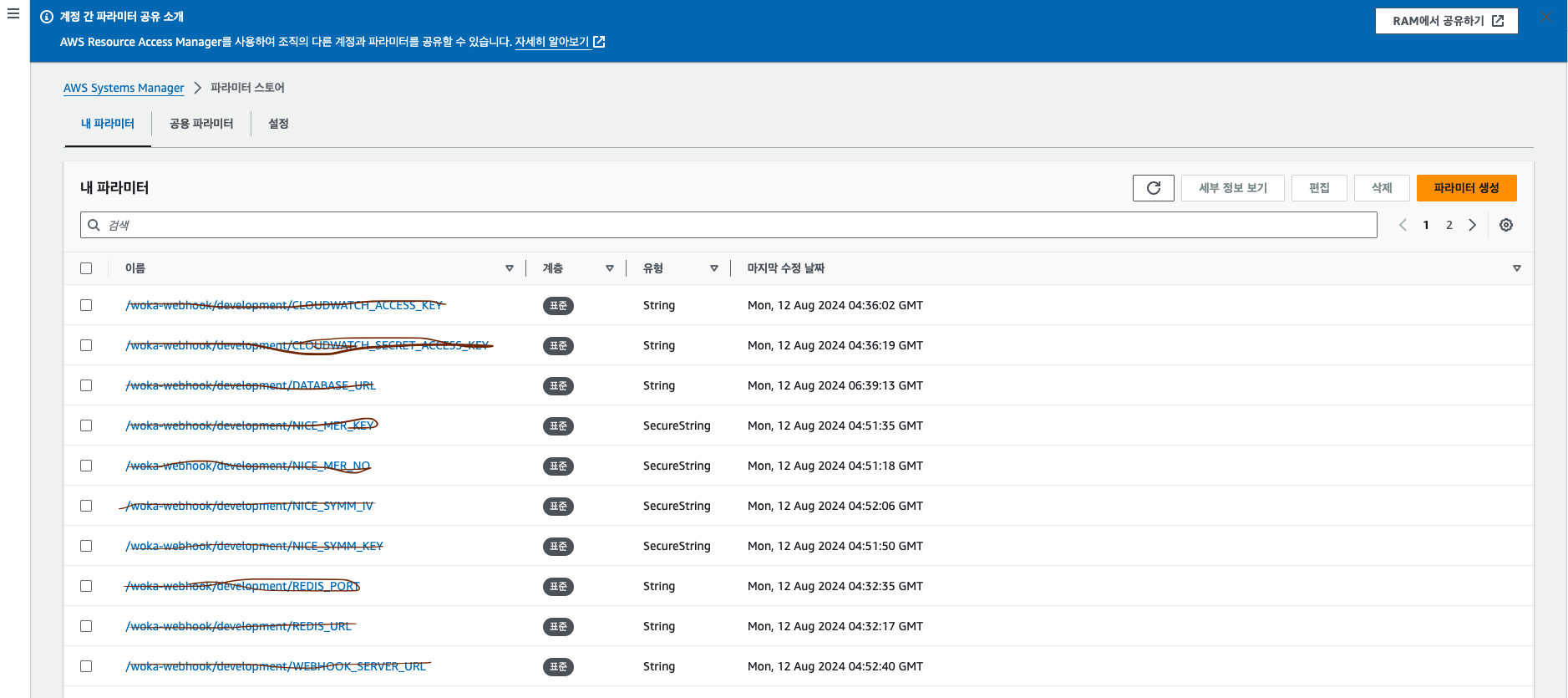Check the DATABASE_URL row checkbox
The width and height of the screenshot is (1568, 698).
click(x=86, y=385)
